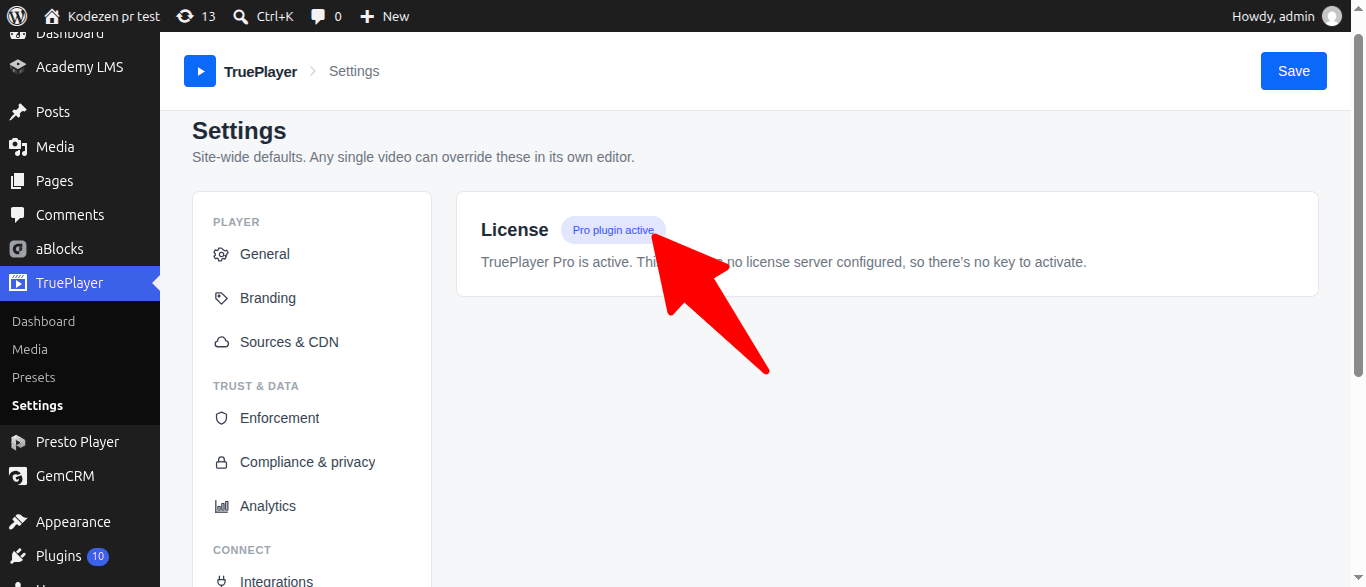Viewport: 1366px width, 587px height.
Task: Click the Appearance brush icon
Action: click(17, 522)
